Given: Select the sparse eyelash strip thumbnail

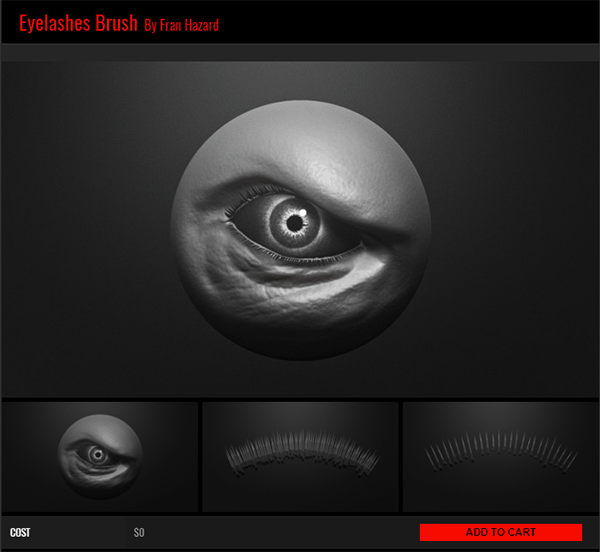Looking at the screenshot, I should (x=499, y=456).
